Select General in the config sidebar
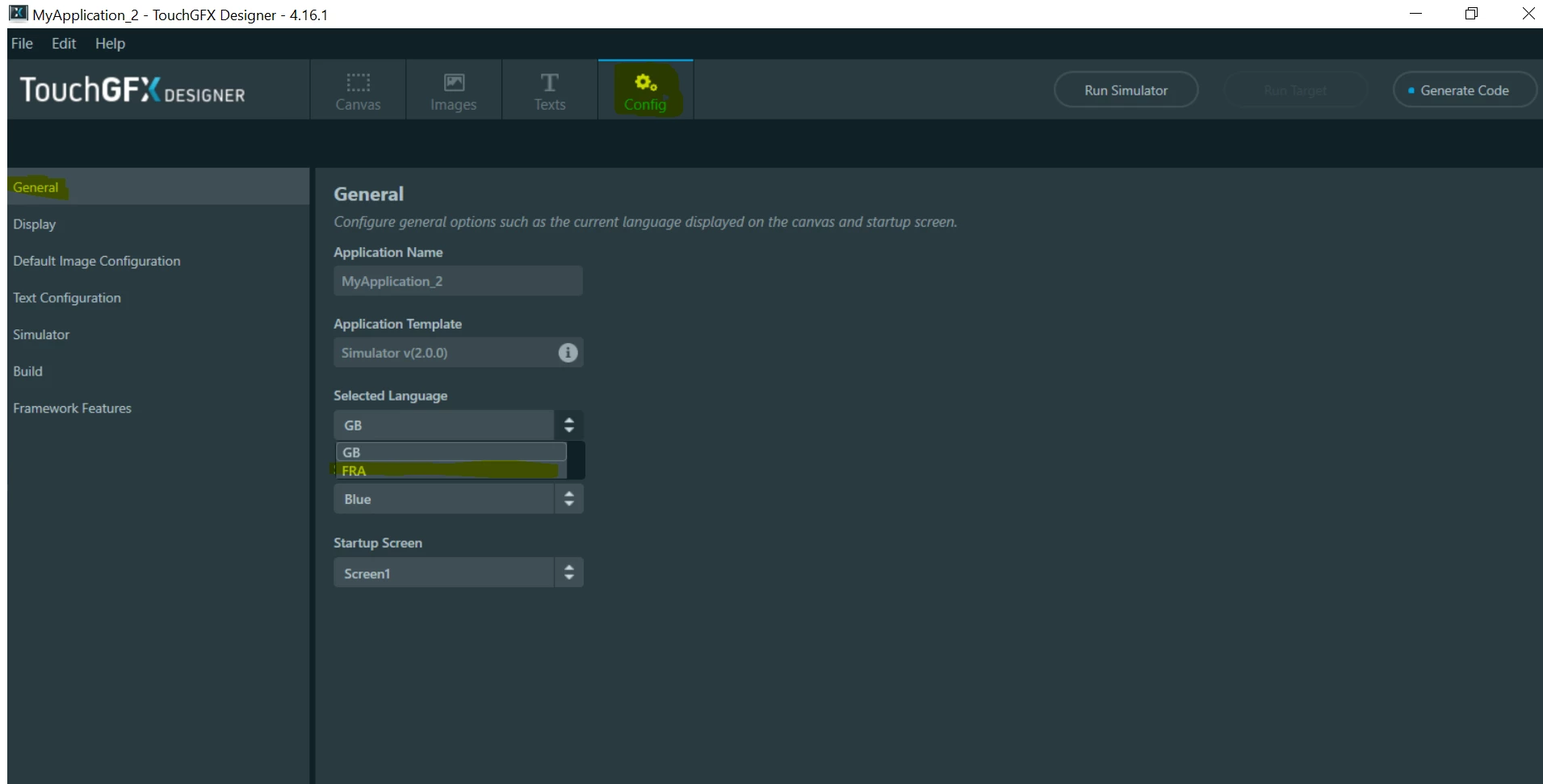The width and height of the screenshot is (1543, 784). (x=158, y=187)
